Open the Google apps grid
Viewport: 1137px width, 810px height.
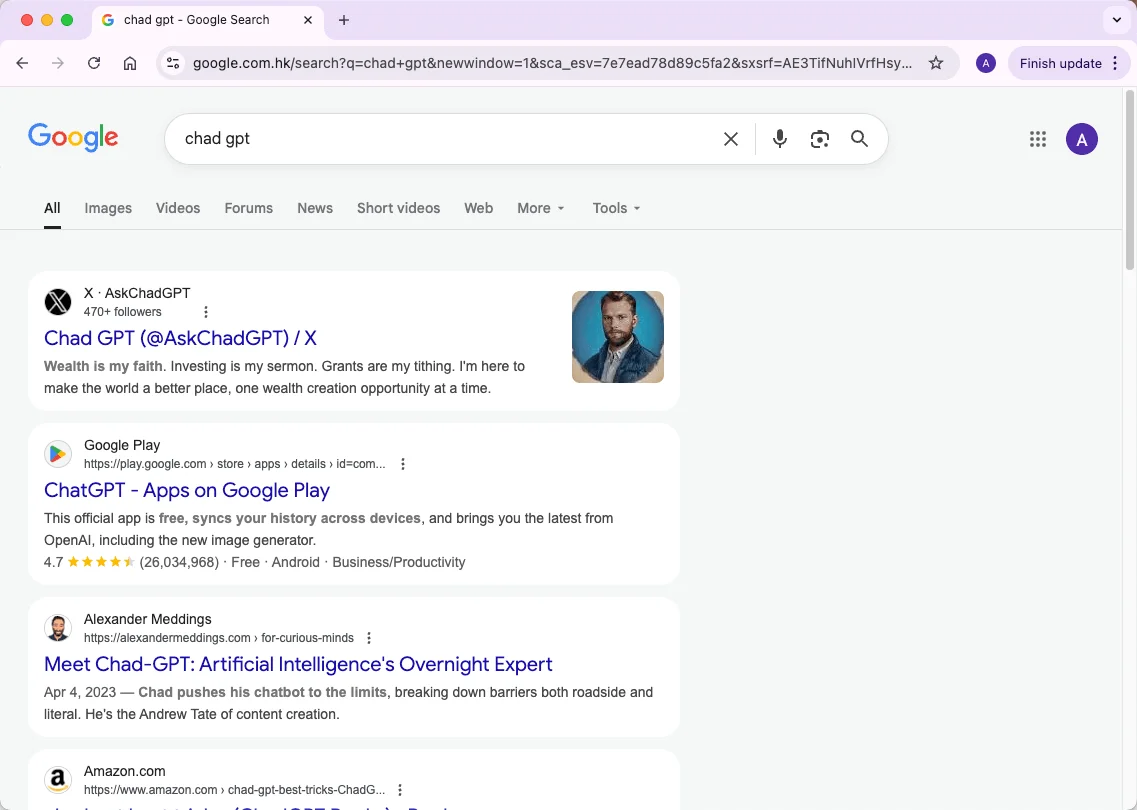click(1038, 139)
